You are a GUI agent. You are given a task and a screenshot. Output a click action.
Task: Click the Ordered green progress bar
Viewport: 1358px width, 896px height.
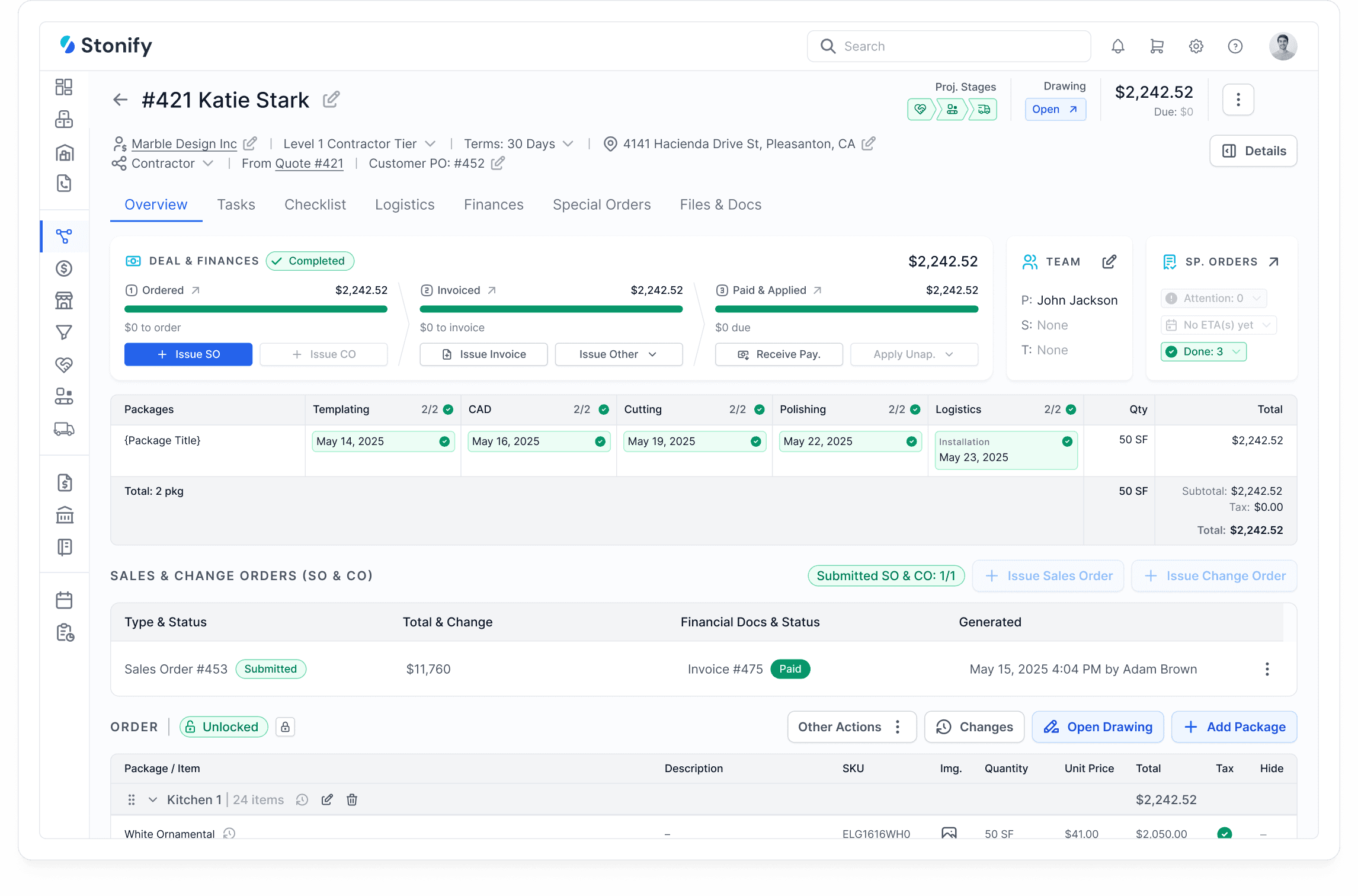click(x=256, y=309)
